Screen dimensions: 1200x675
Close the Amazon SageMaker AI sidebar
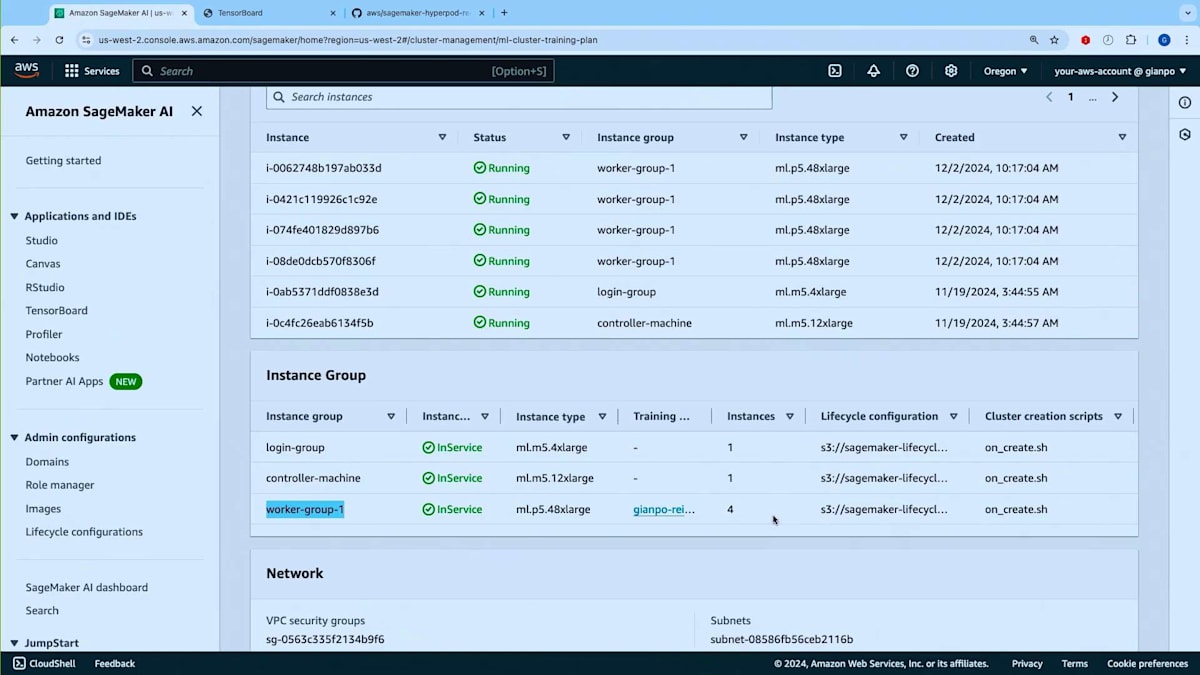[x=197, y=111]
